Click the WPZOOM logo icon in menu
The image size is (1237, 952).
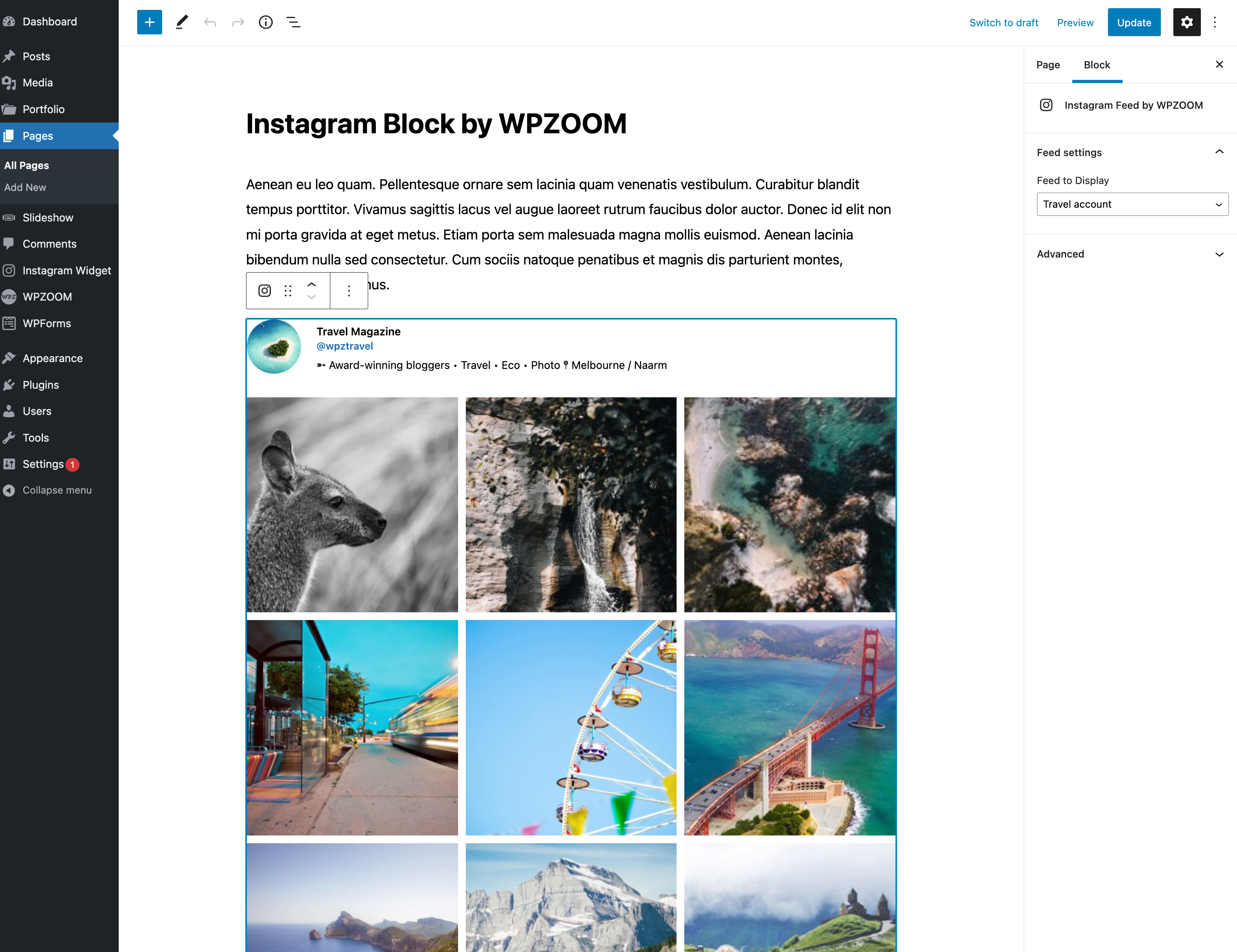9,297
